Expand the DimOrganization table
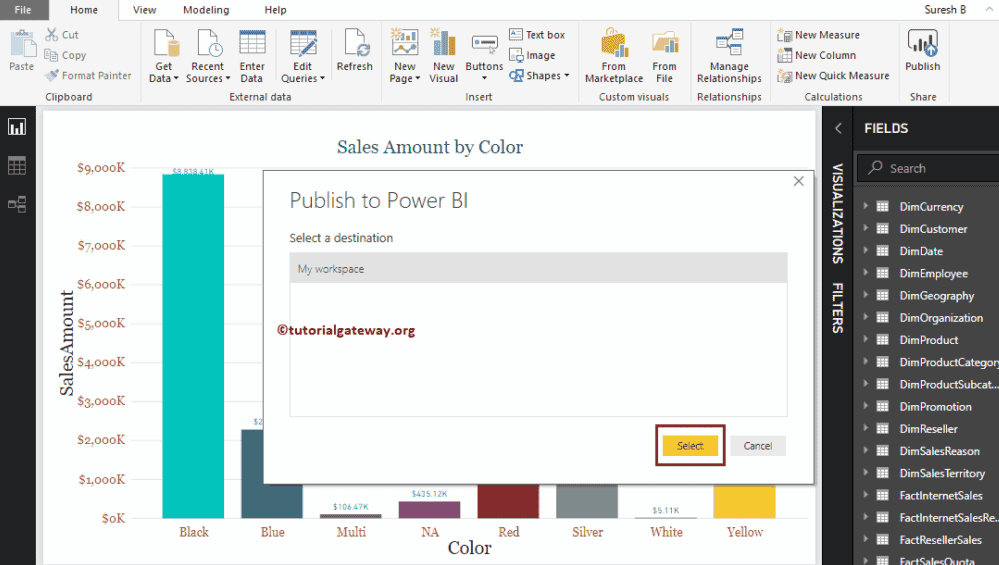Screen dimensions: 999x565 click(866, 317)
